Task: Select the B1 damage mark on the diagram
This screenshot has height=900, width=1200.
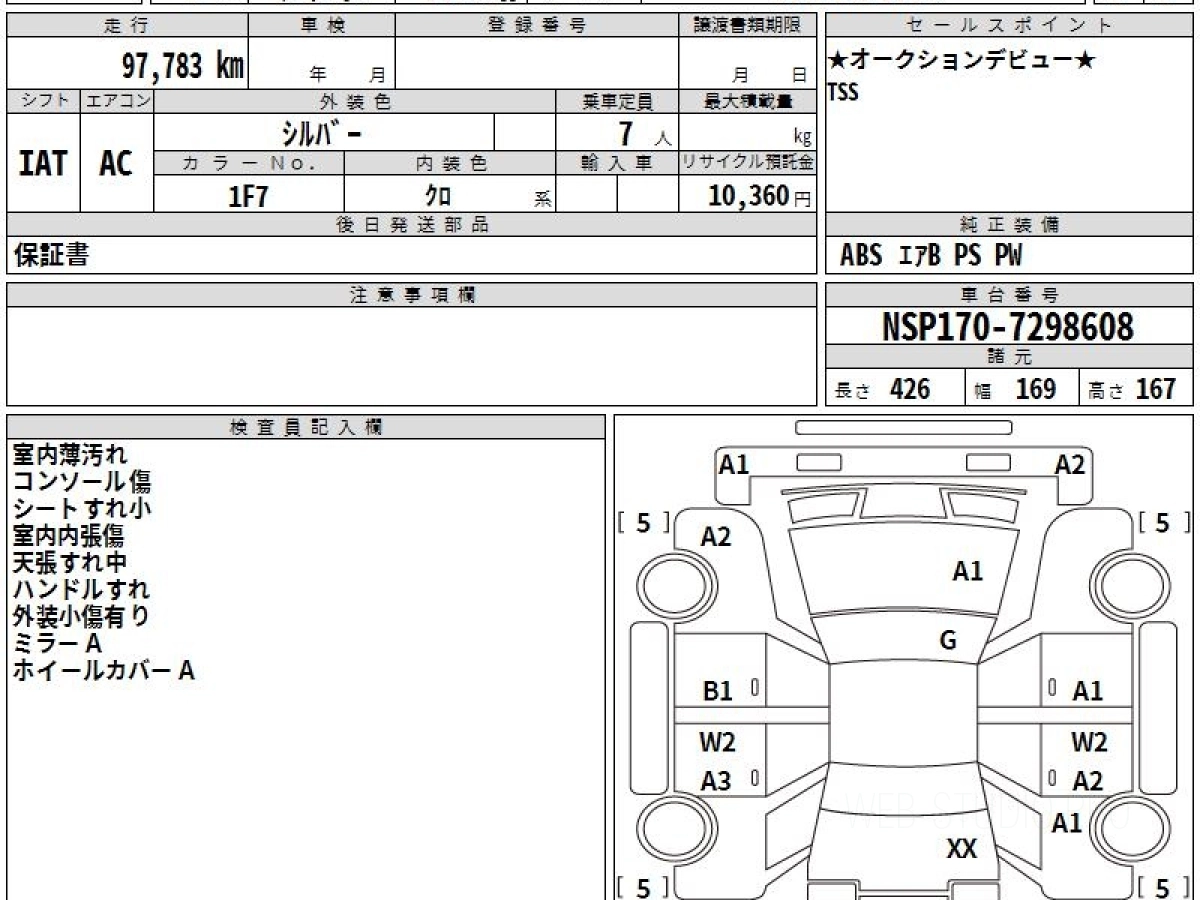Action: pos(718,690)
